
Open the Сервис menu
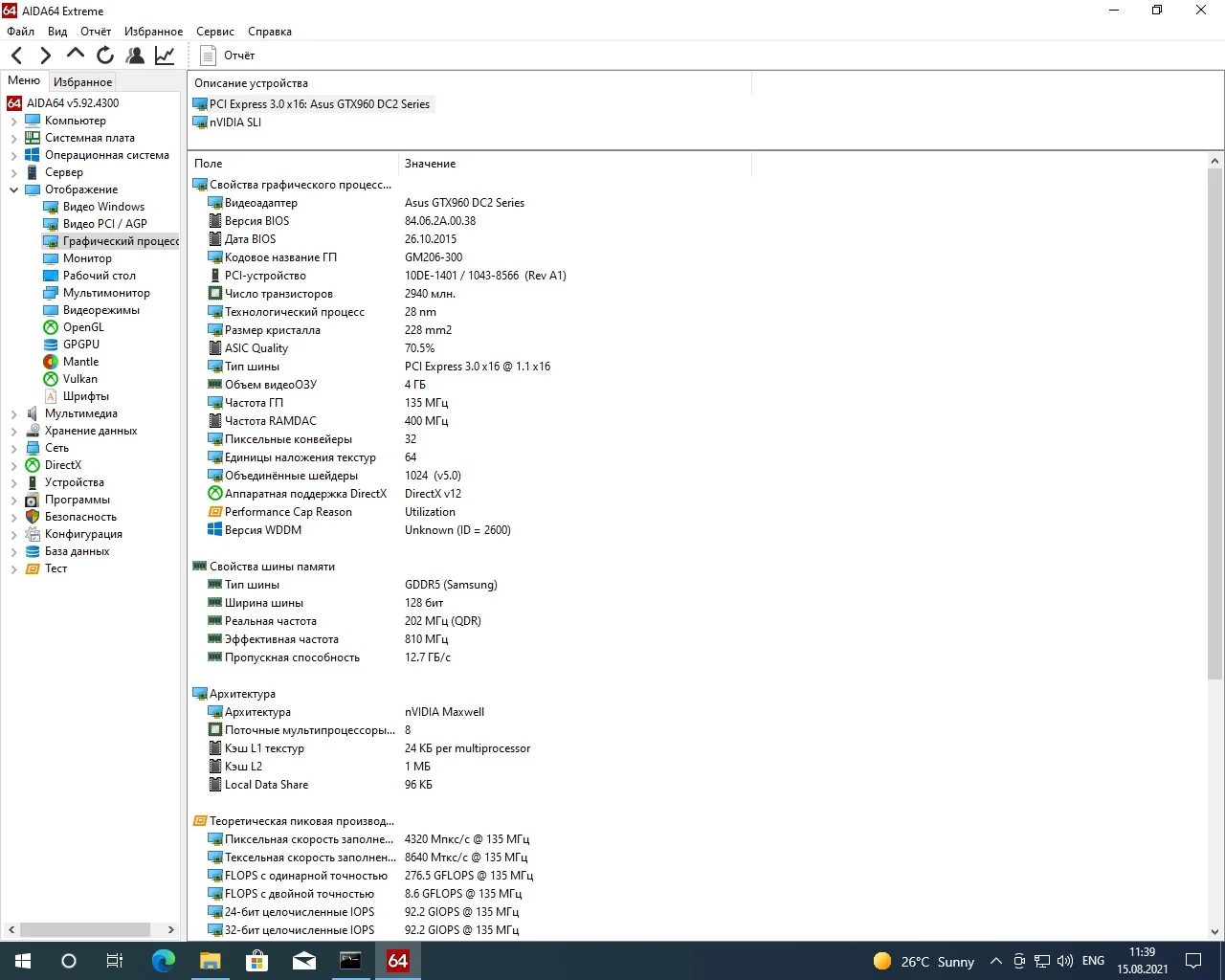tap(215, 32)
